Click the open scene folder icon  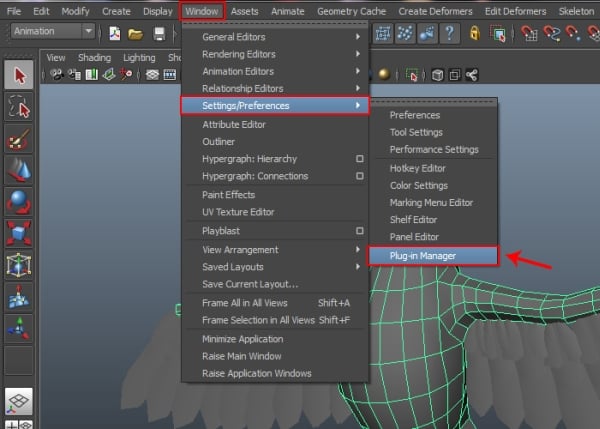click(x=136, y=32)
